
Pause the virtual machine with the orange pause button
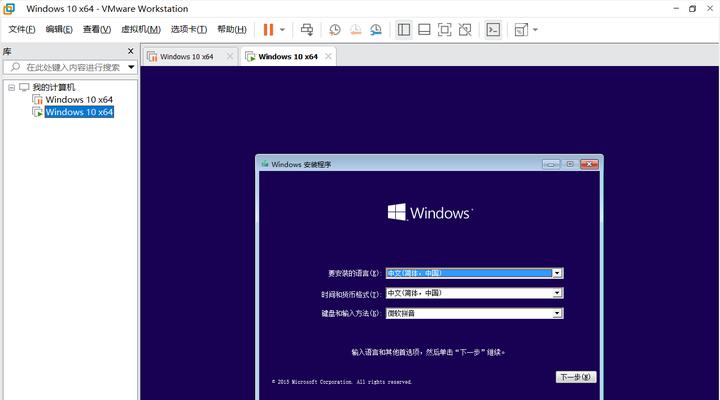click(x=268, y=30)
